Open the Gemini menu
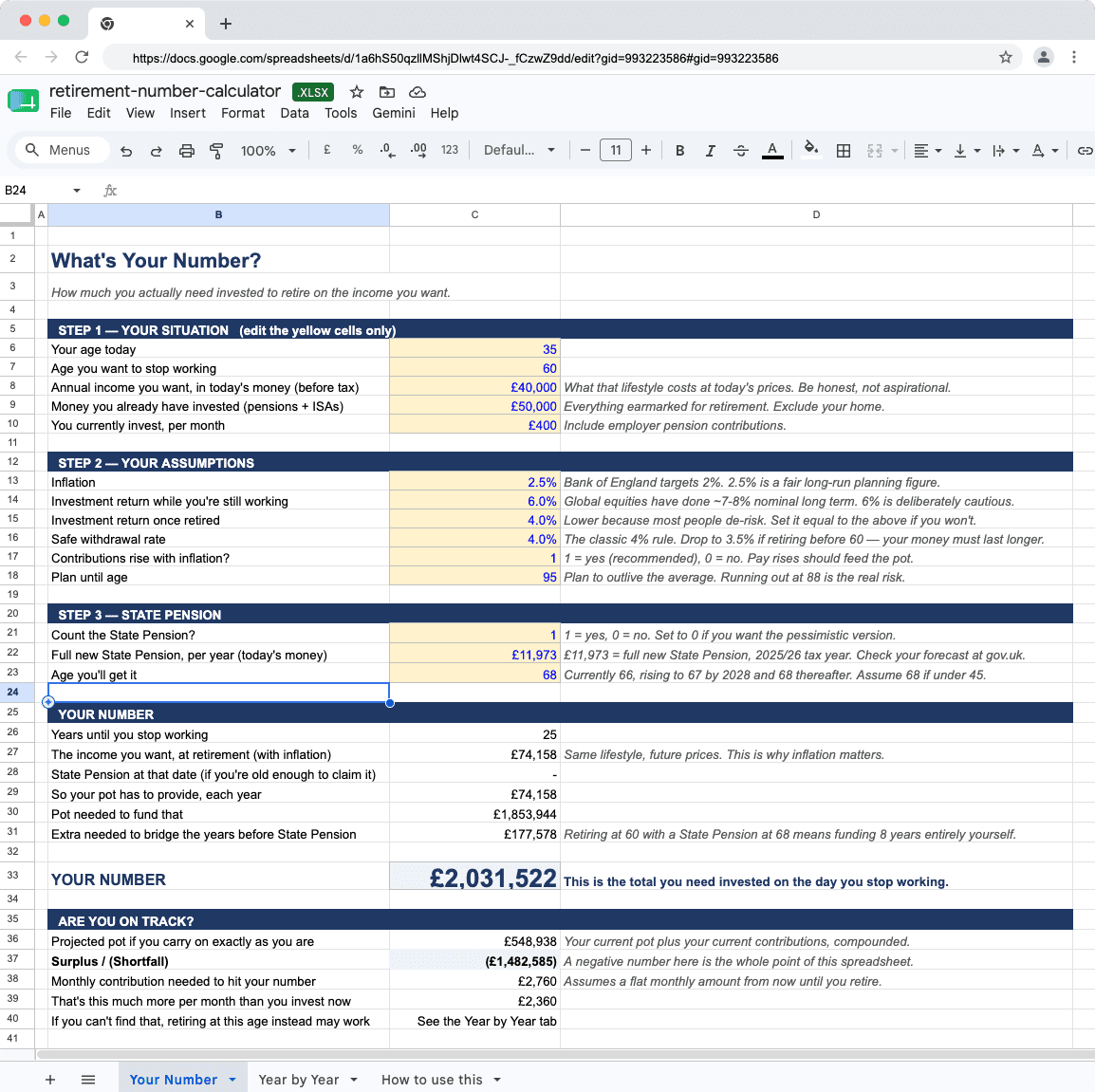The image size is (1095, 1092). coord(394,113)
